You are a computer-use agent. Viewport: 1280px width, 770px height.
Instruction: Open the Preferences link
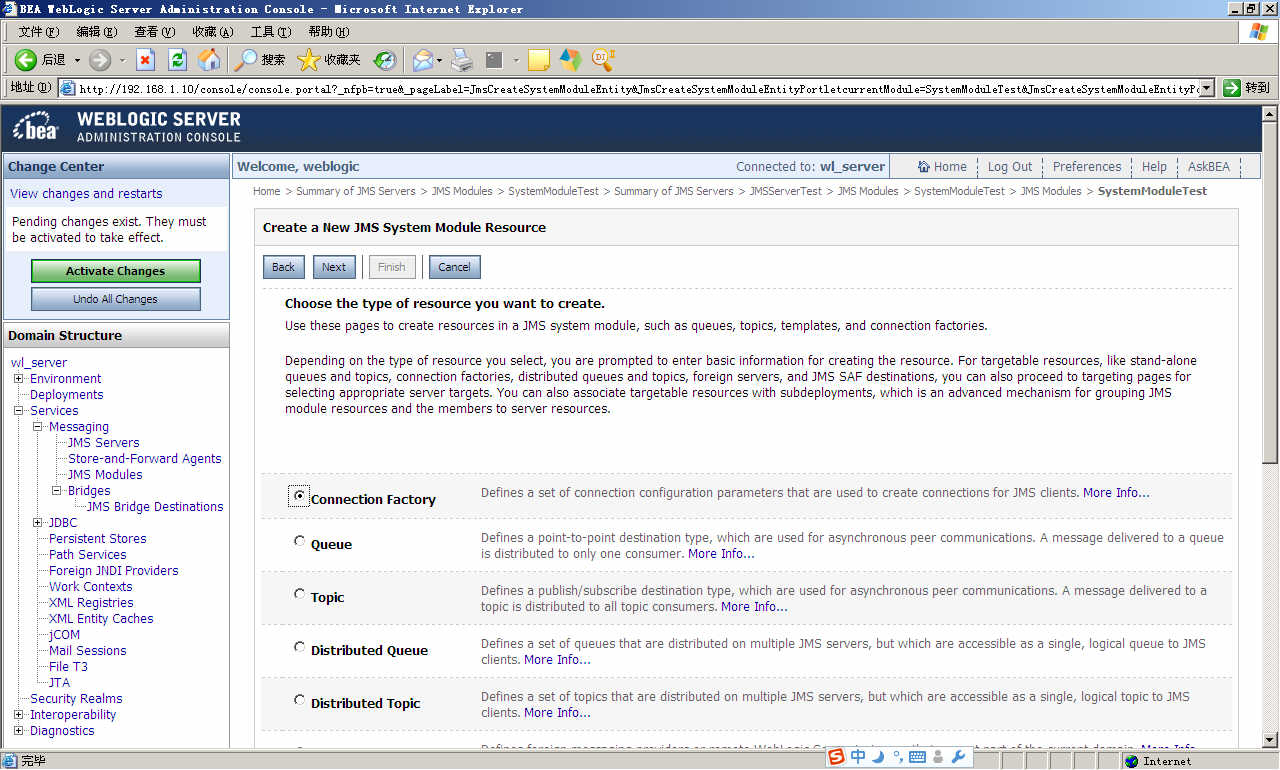click(1087, 167)
